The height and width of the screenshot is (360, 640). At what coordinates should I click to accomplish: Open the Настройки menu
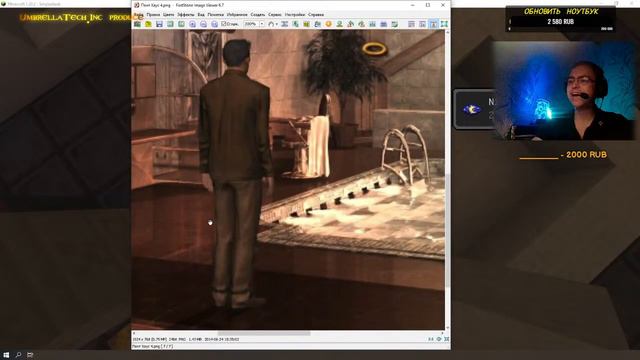[295, 15]
